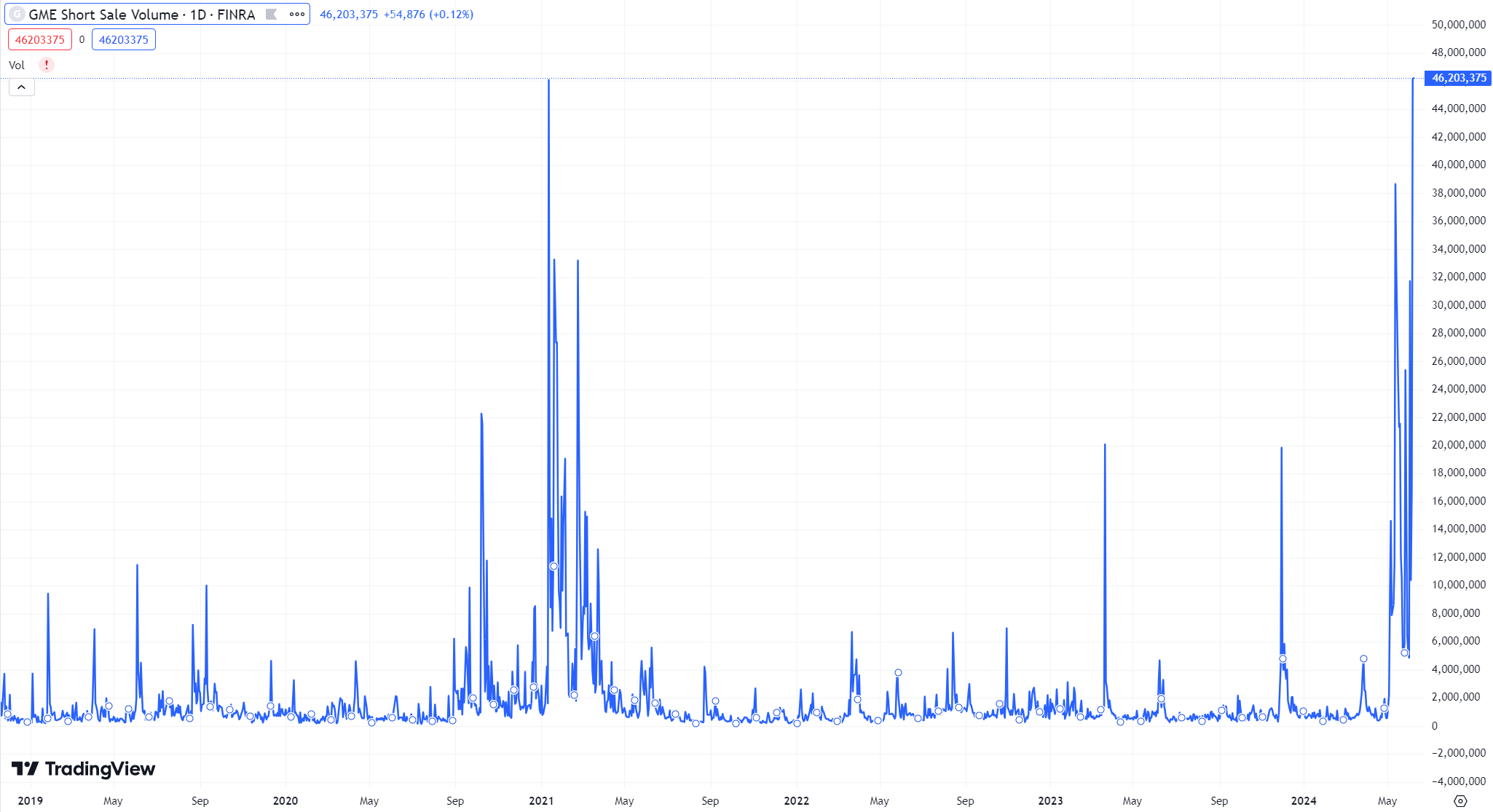Click the −4,000,000 label on the price scale
This screenshot has height=812, width=1493.
click(1458, 781)
